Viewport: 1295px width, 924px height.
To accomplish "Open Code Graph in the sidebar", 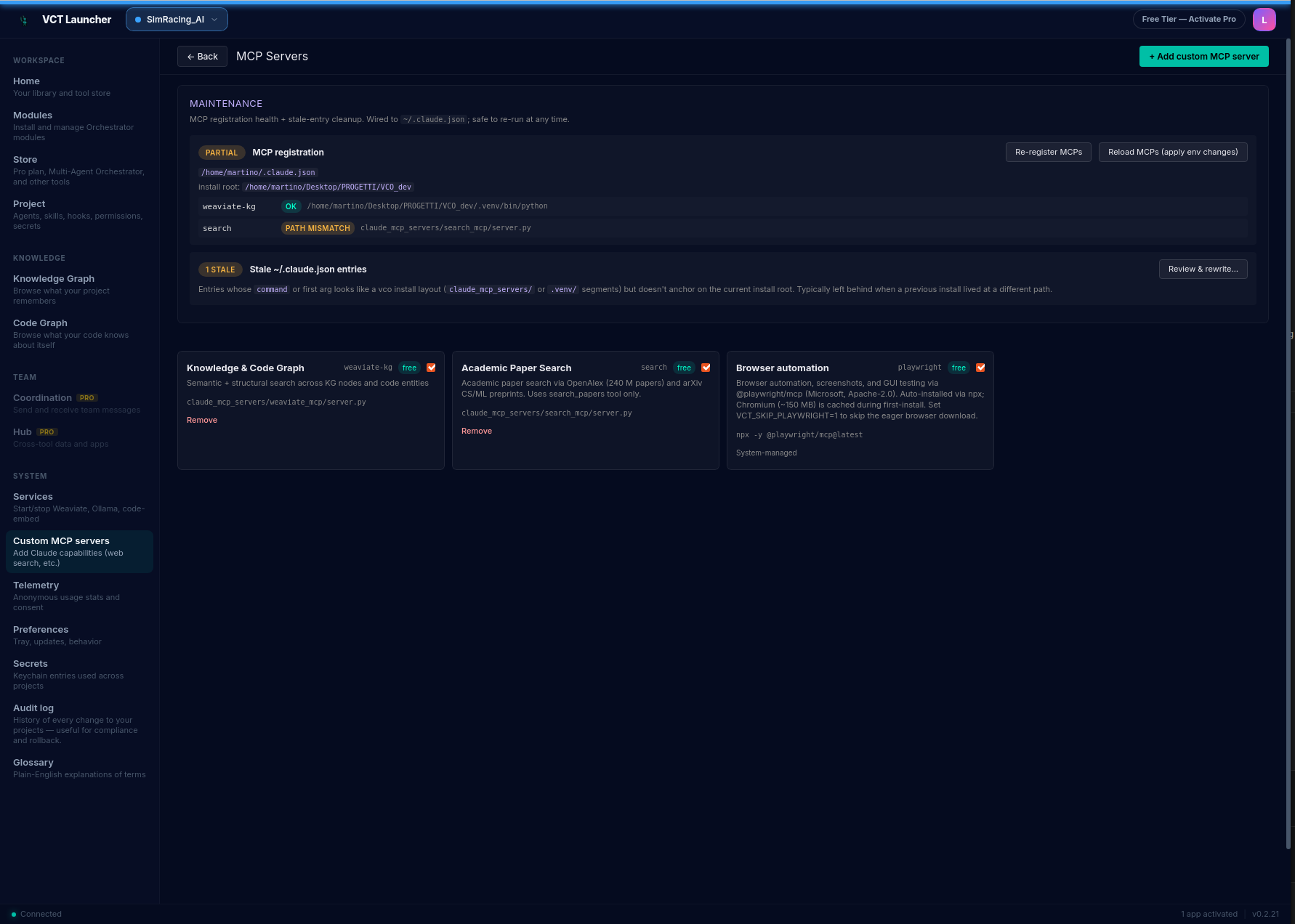I will point(79,333).
